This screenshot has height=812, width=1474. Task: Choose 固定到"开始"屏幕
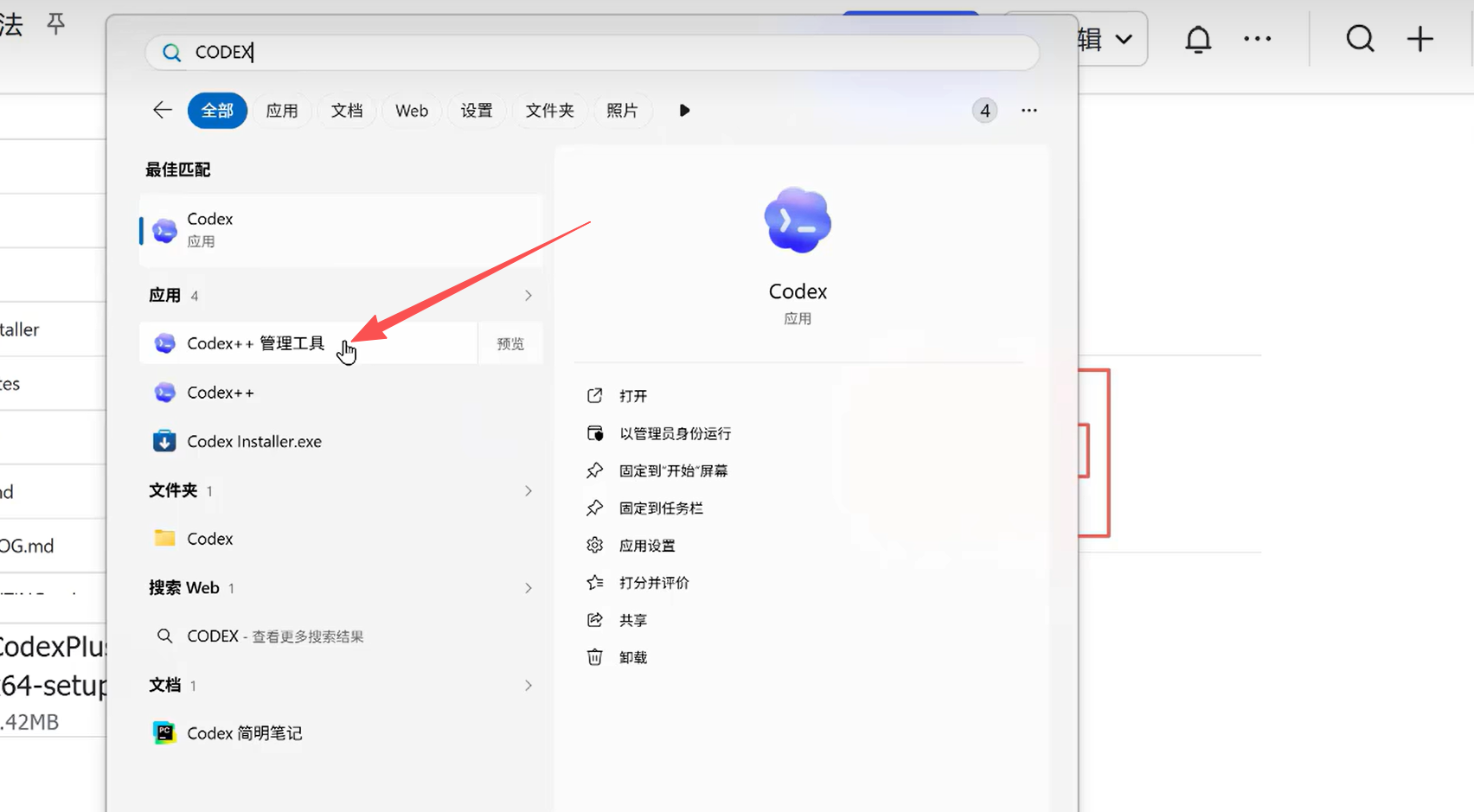click(673, 470)
